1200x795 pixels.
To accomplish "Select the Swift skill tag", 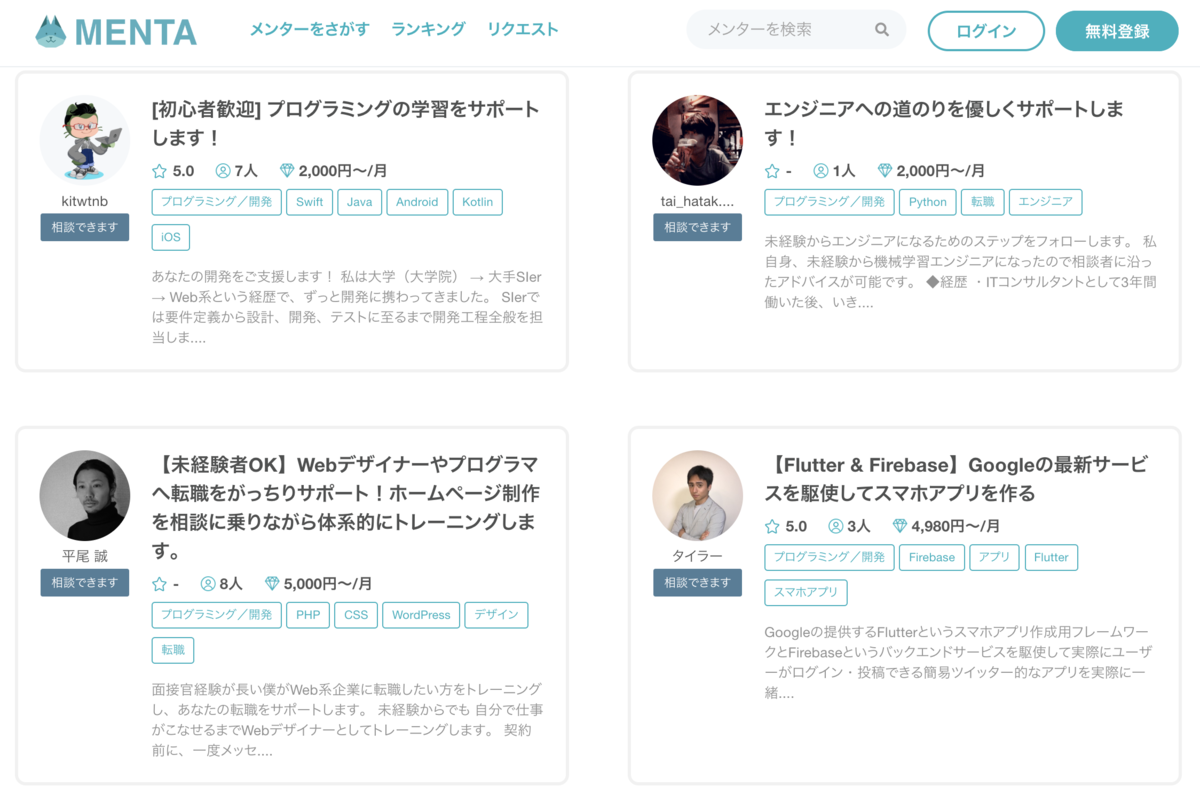I will click(309, 202).
